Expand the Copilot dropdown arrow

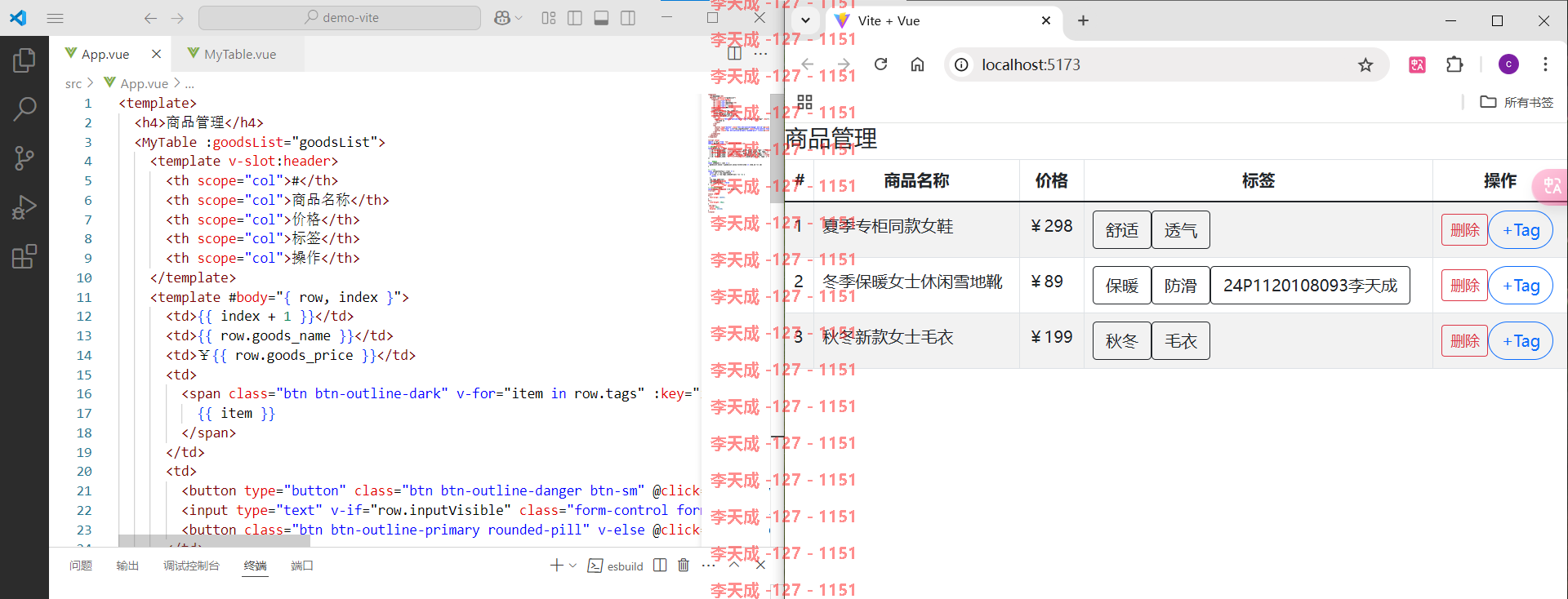(519, 18)
